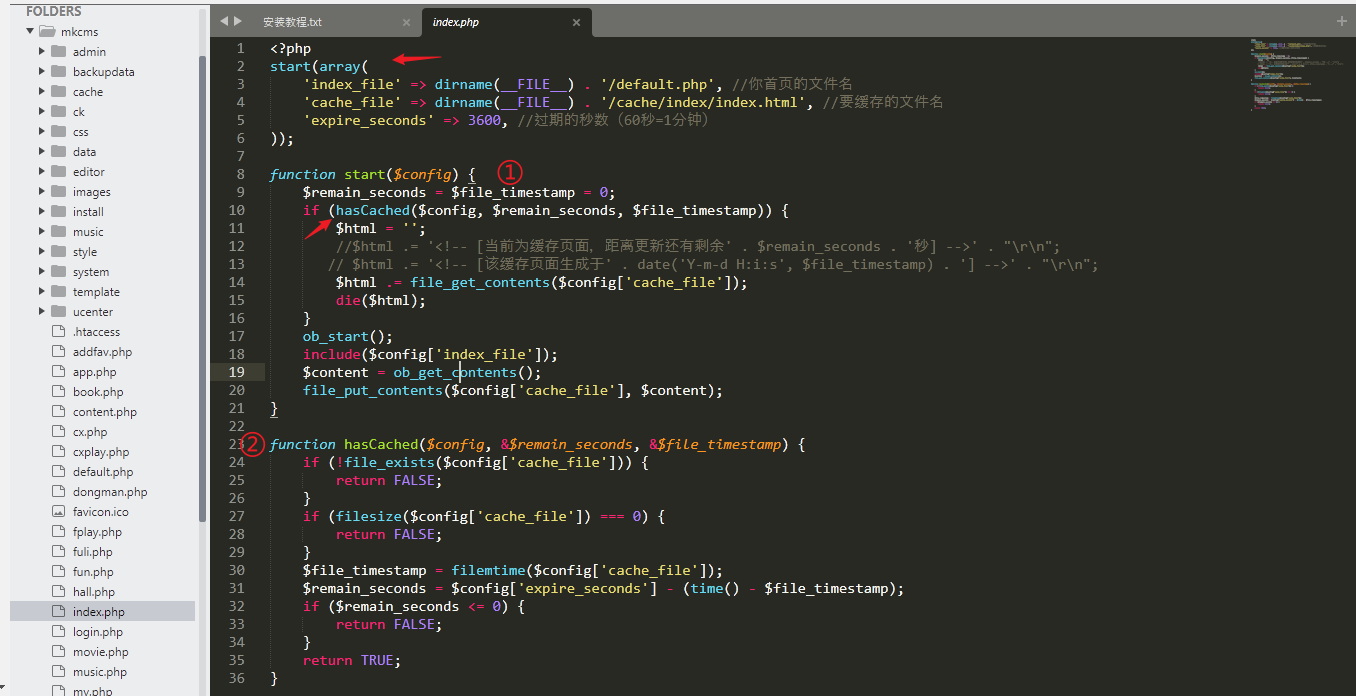This screenshot has height=696, width=1356.
Task: Expand the ucenter folder arrow
Action: 42,312
